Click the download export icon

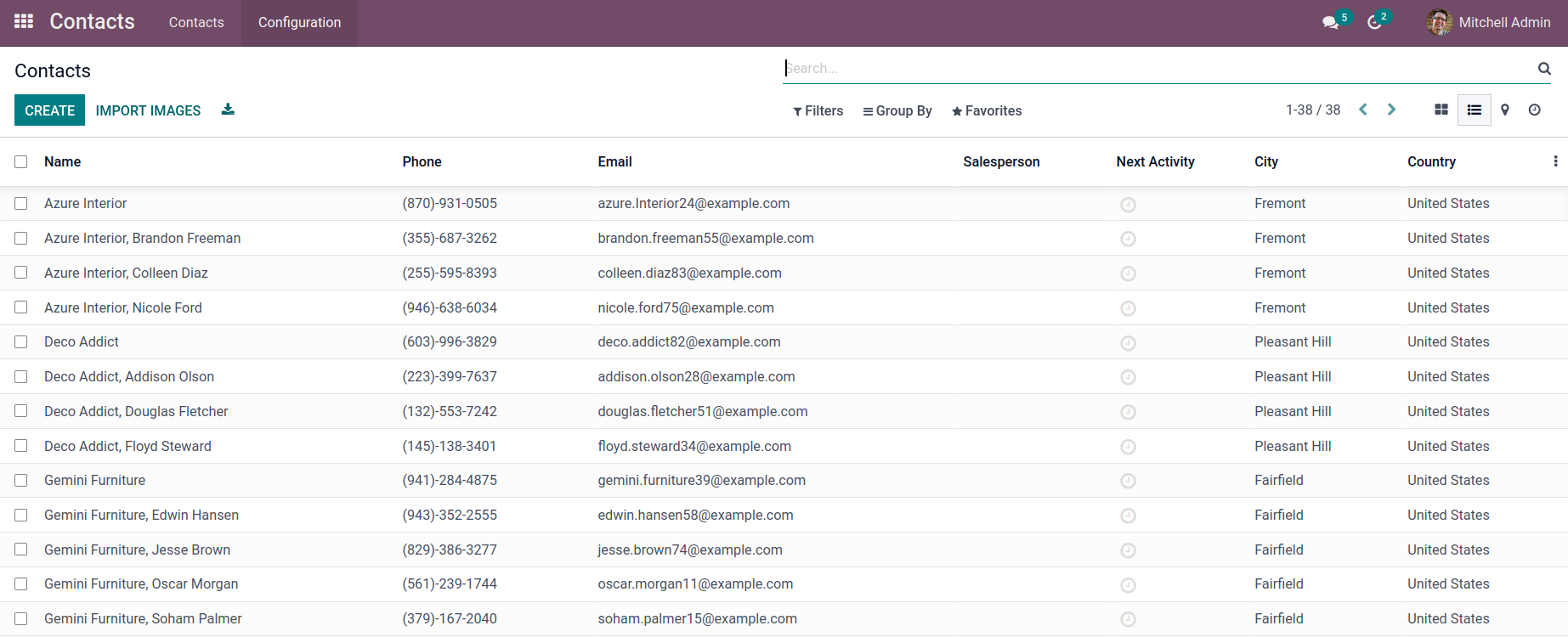(x=228, y=110)
